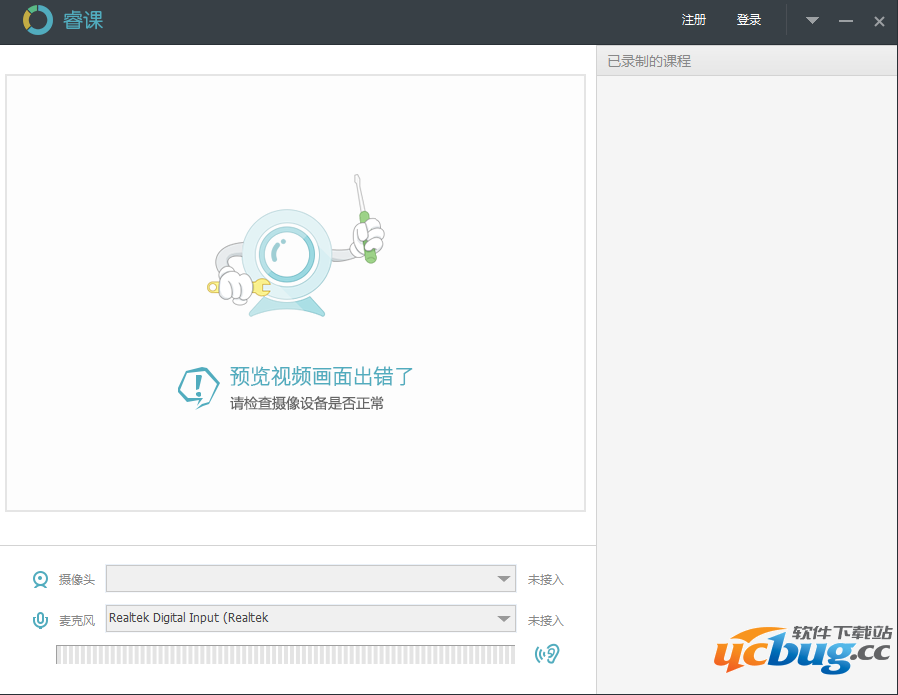Image resolution: width=898 pixels, height=695 pixels.
Task: Toggle the ear listening monitor icon
Action: [x=546, y=654]
